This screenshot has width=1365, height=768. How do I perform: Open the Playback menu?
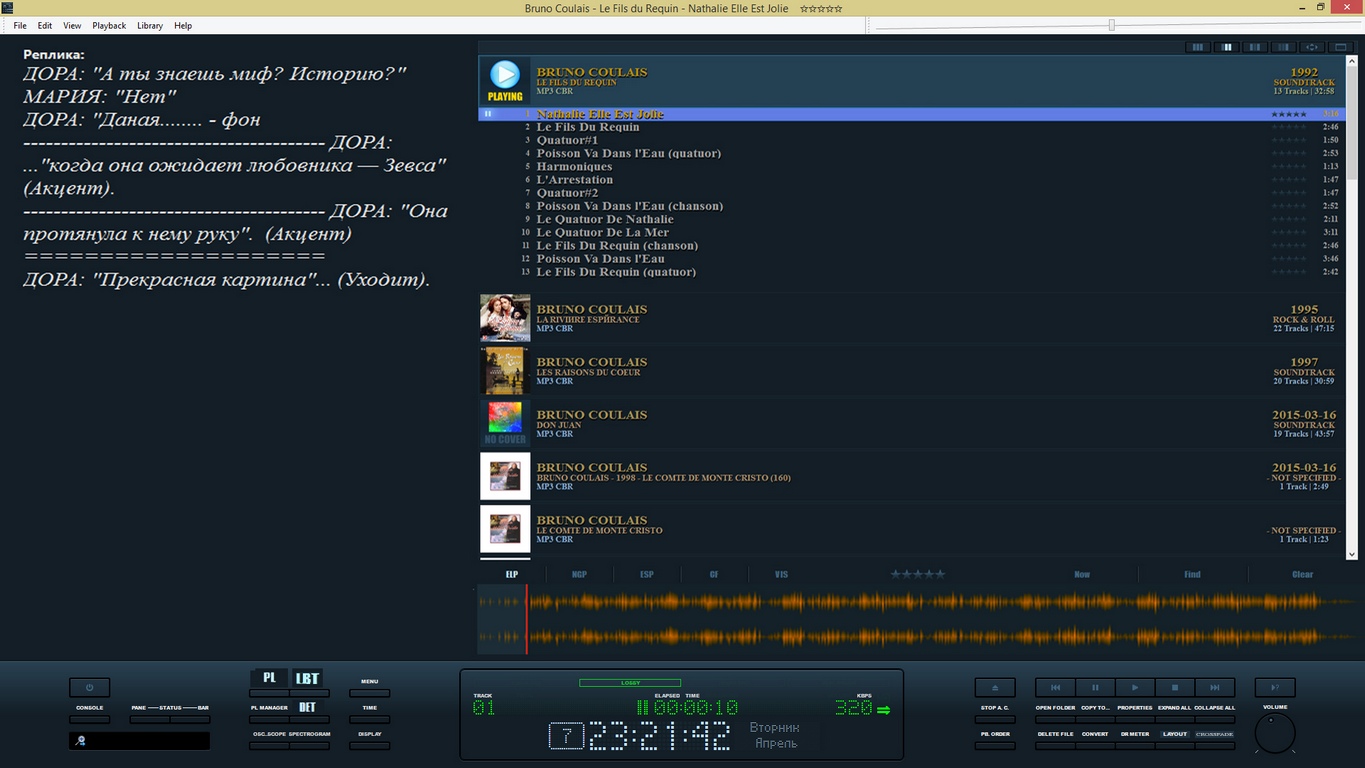coord(109,25)
